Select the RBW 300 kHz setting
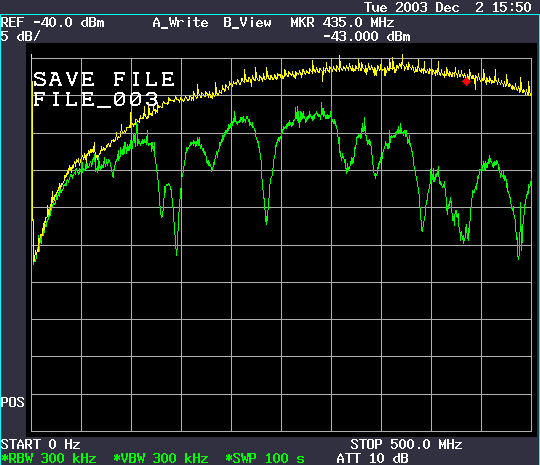 [49, 458]
